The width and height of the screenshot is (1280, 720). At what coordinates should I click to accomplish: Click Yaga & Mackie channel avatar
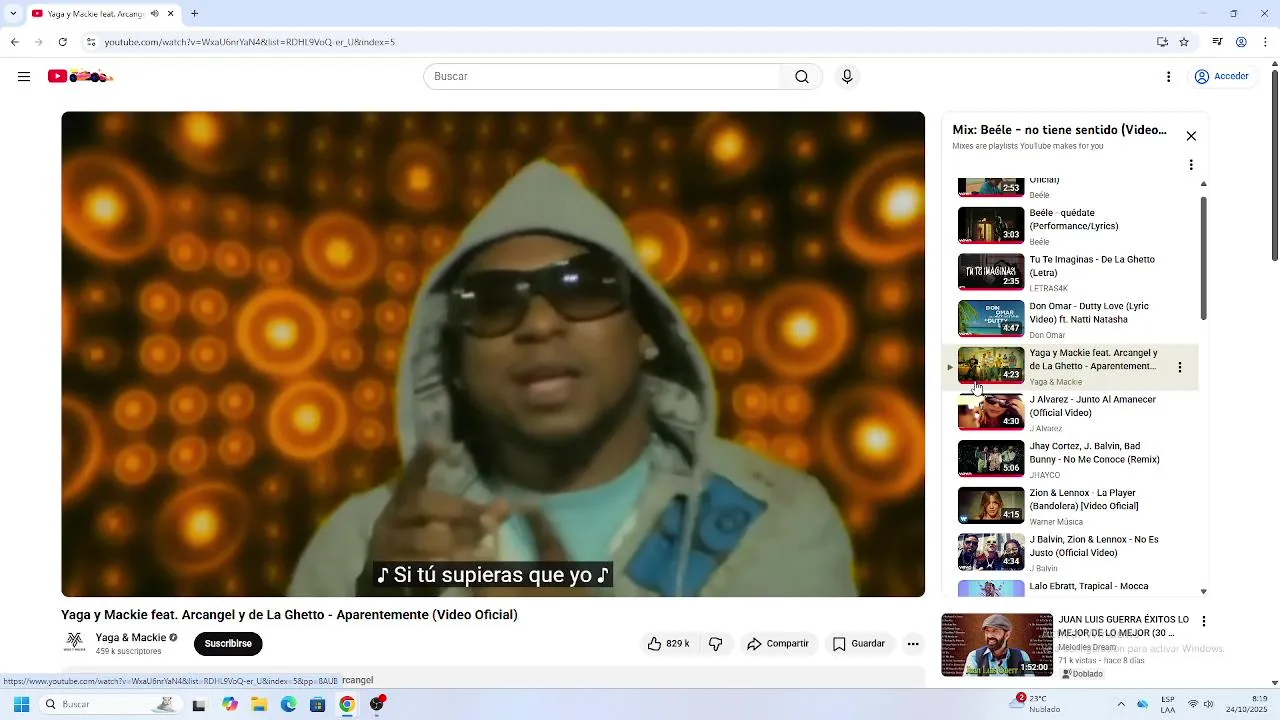pos(75,643)
